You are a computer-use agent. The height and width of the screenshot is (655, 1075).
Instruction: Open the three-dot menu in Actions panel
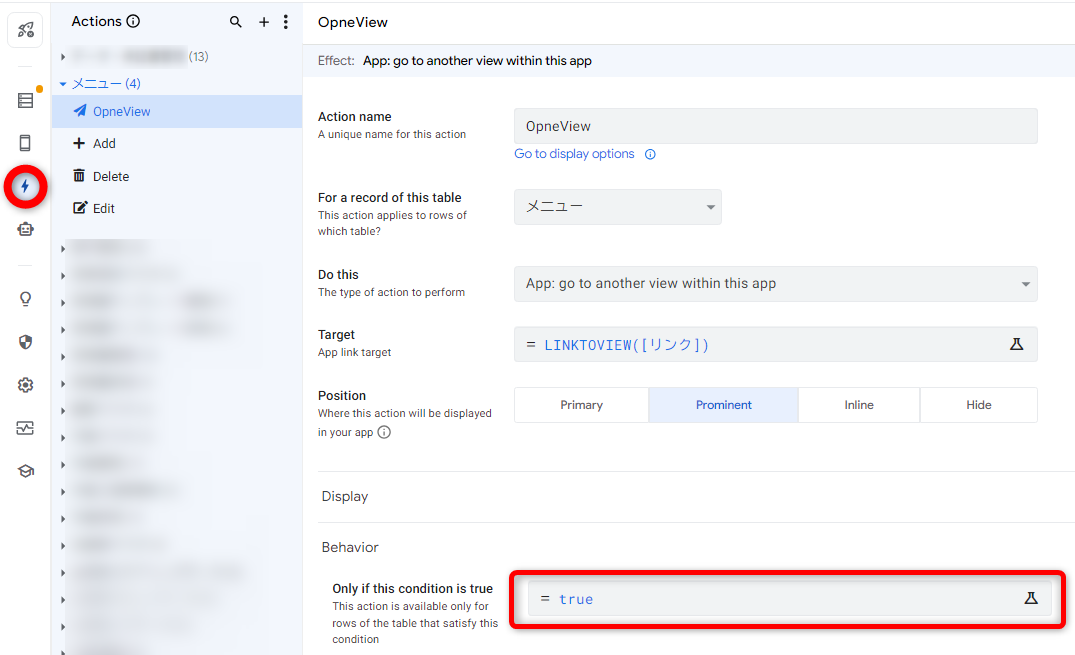click(x=287, y=21)
